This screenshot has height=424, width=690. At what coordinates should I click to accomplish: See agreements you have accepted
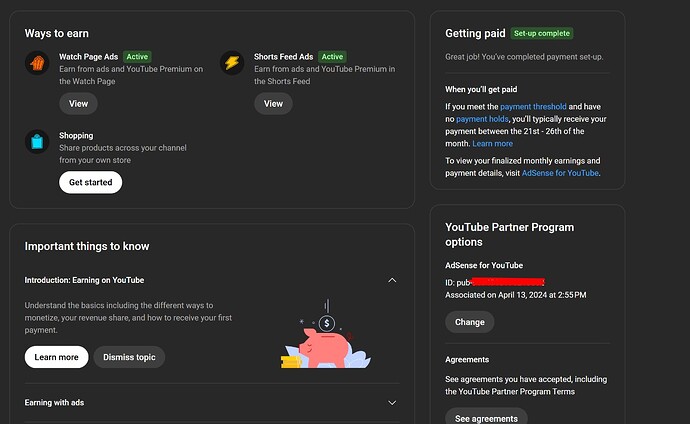(x=486, y=417)
